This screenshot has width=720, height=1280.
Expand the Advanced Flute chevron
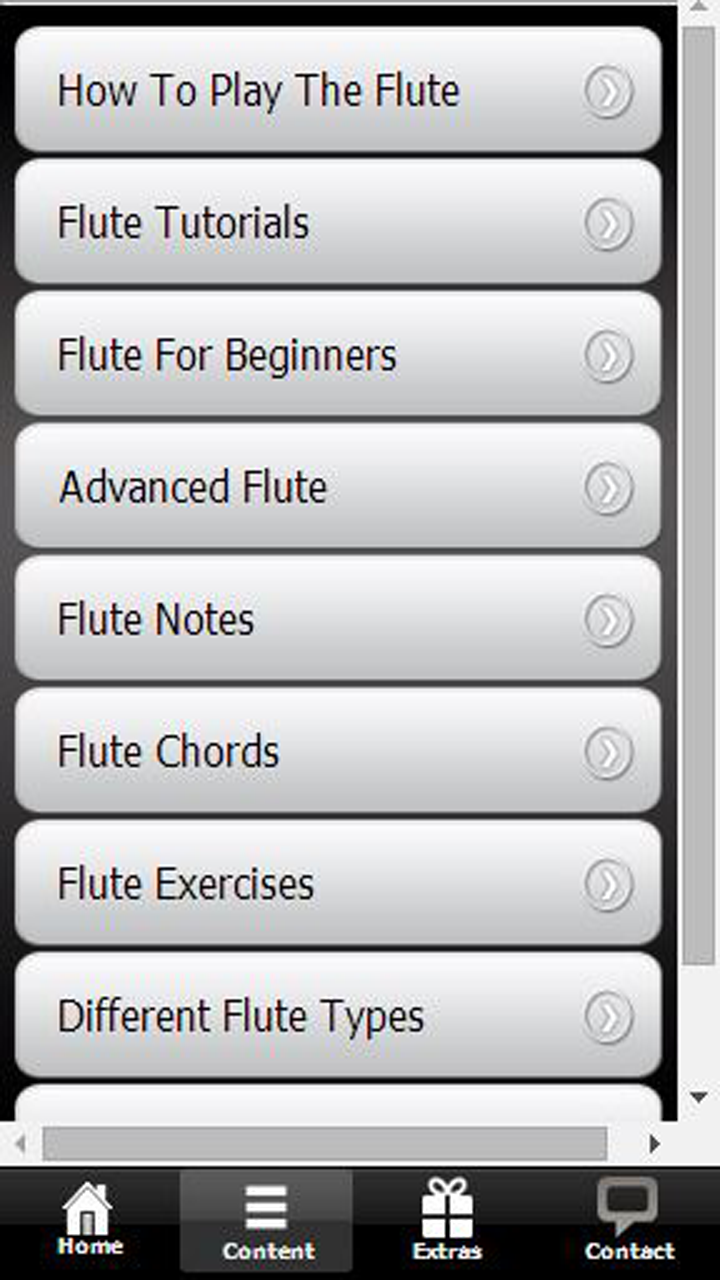pos(608,487)
